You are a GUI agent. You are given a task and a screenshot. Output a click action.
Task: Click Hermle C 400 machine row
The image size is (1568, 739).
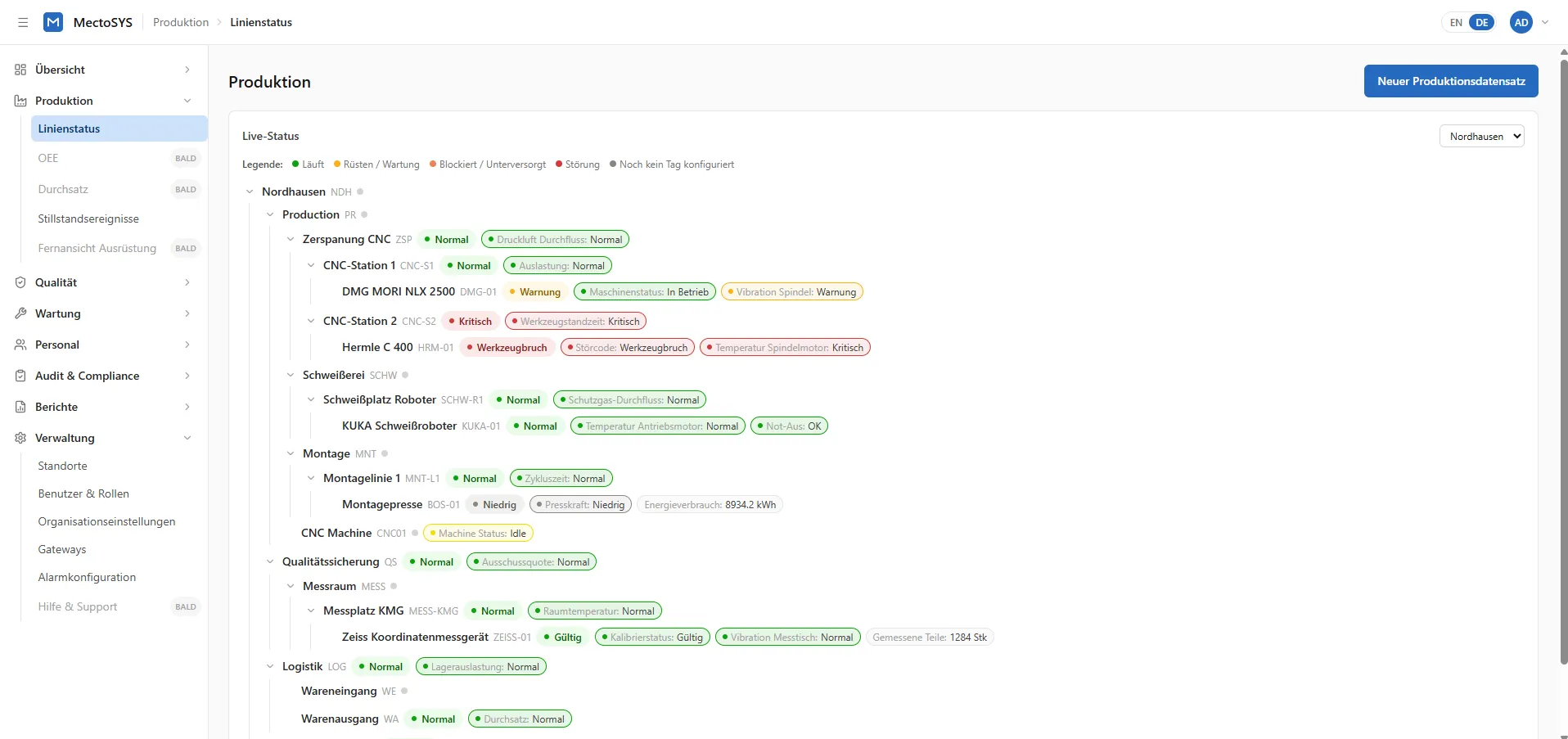tap(377, 347)
